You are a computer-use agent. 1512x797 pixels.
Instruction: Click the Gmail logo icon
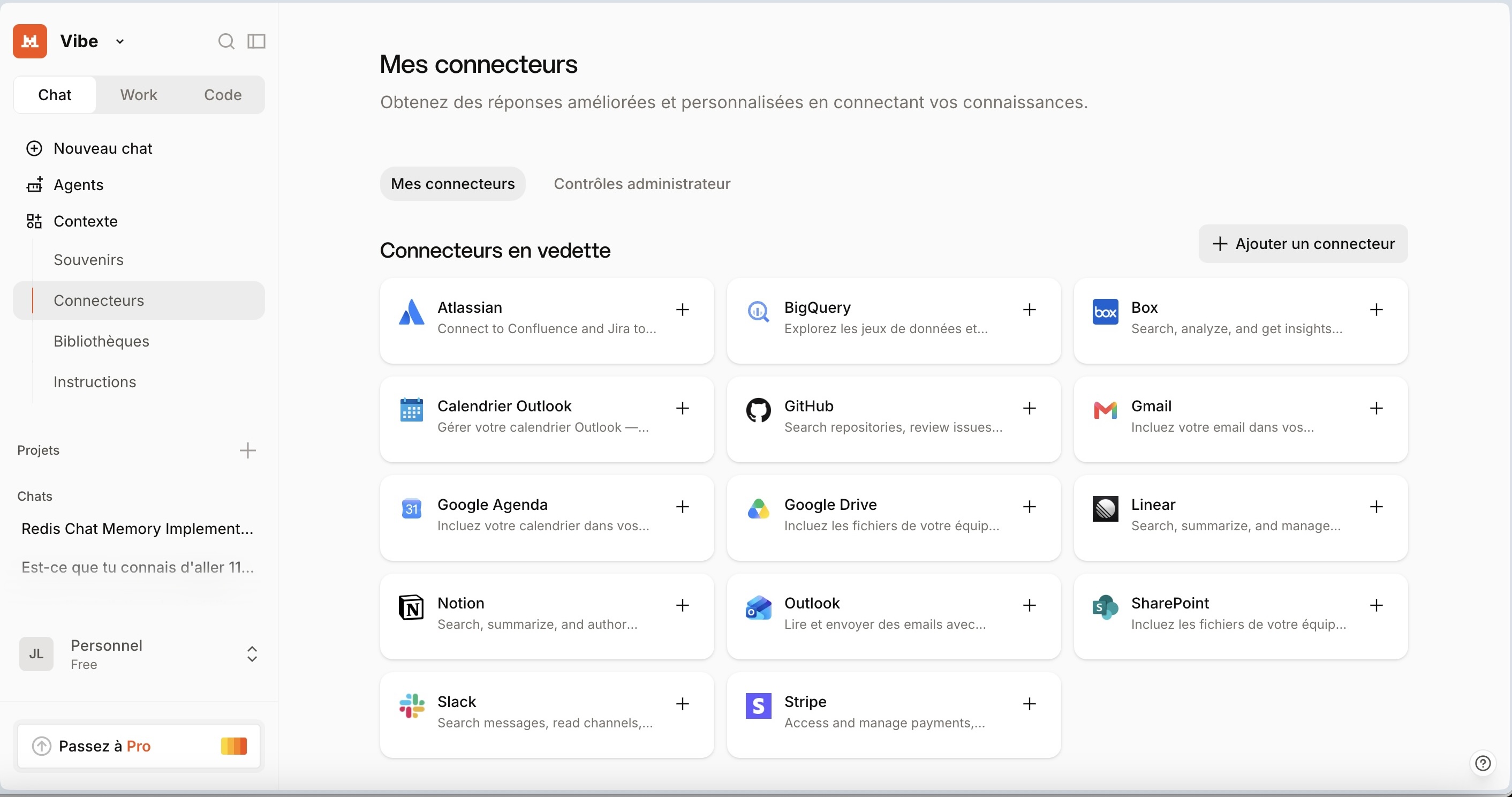point(1105,410)
